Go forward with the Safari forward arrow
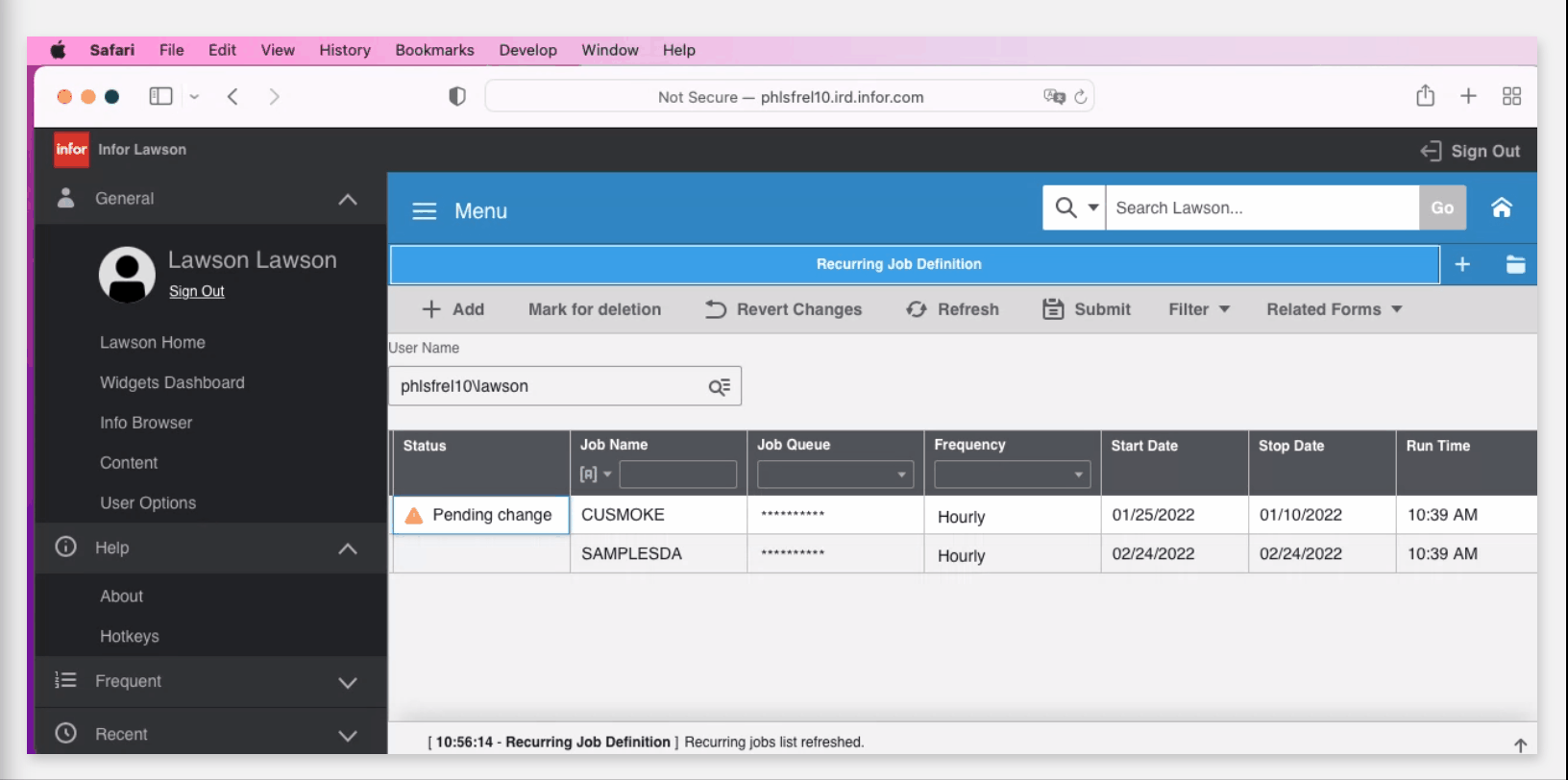The width and height of the screenshot is (1568, 780). pyautogui.click(x=275, y=96)
